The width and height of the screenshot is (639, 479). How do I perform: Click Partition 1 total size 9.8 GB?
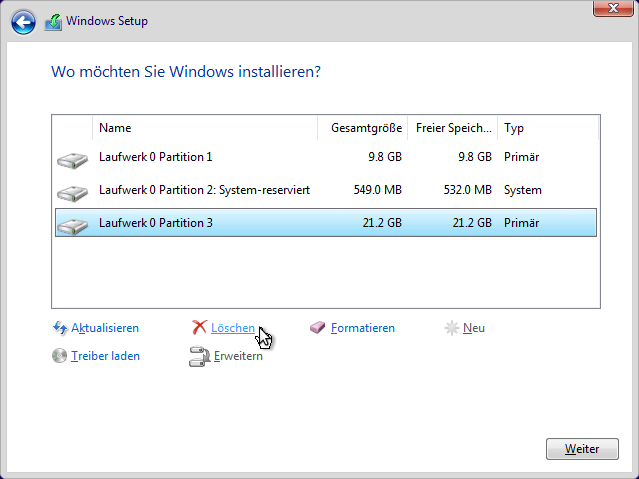(385, 157)
